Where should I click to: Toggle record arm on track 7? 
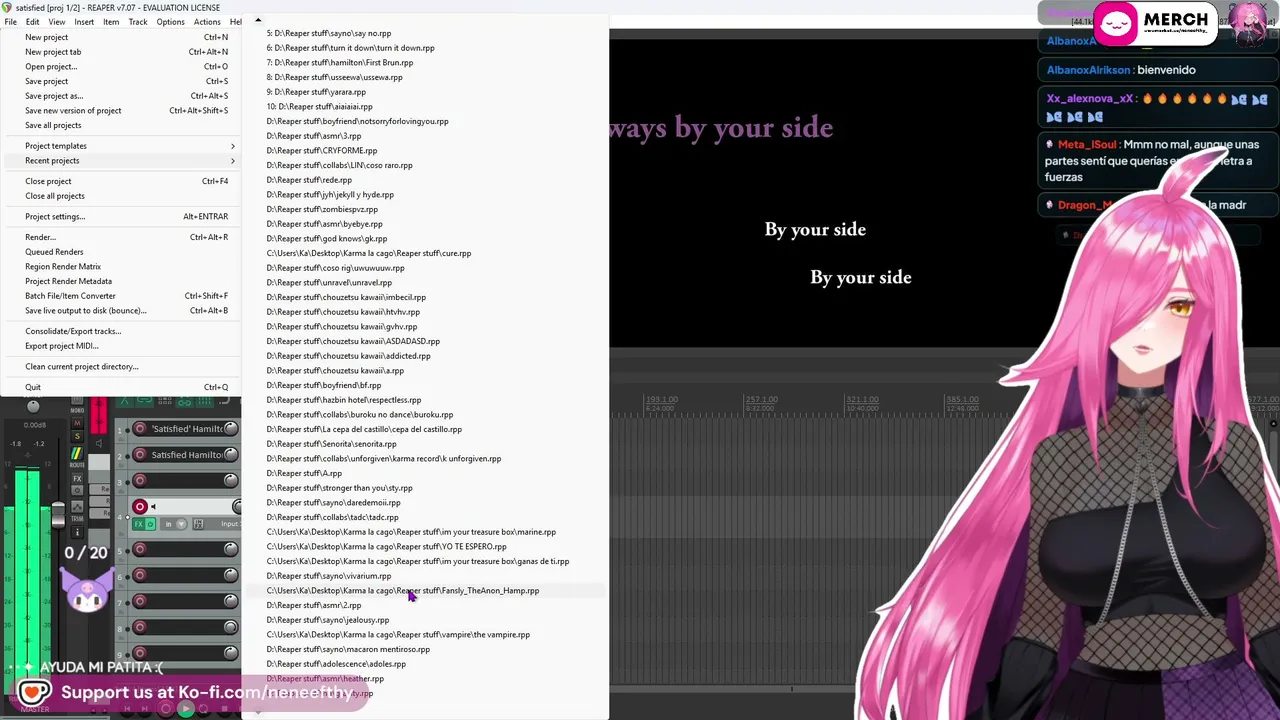click(x=140, y=601)
